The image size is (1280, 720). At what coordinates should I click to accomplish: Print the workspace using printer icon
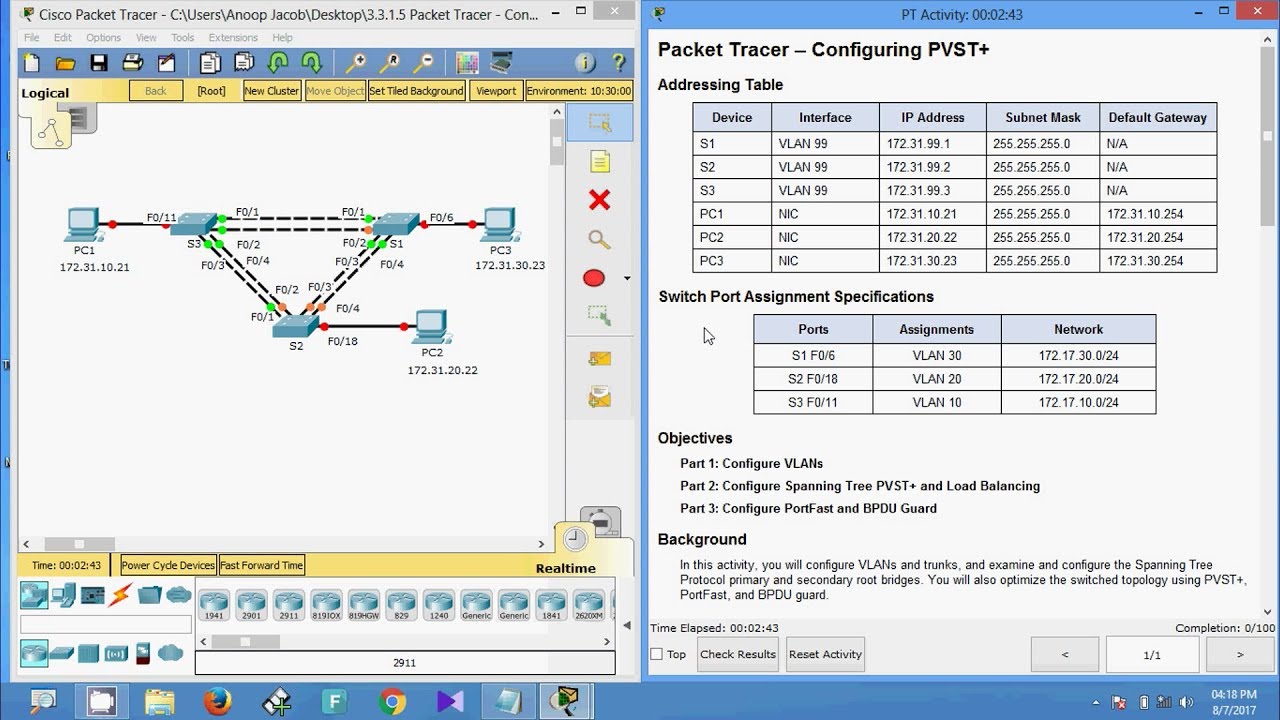click(x=132, y=63)
